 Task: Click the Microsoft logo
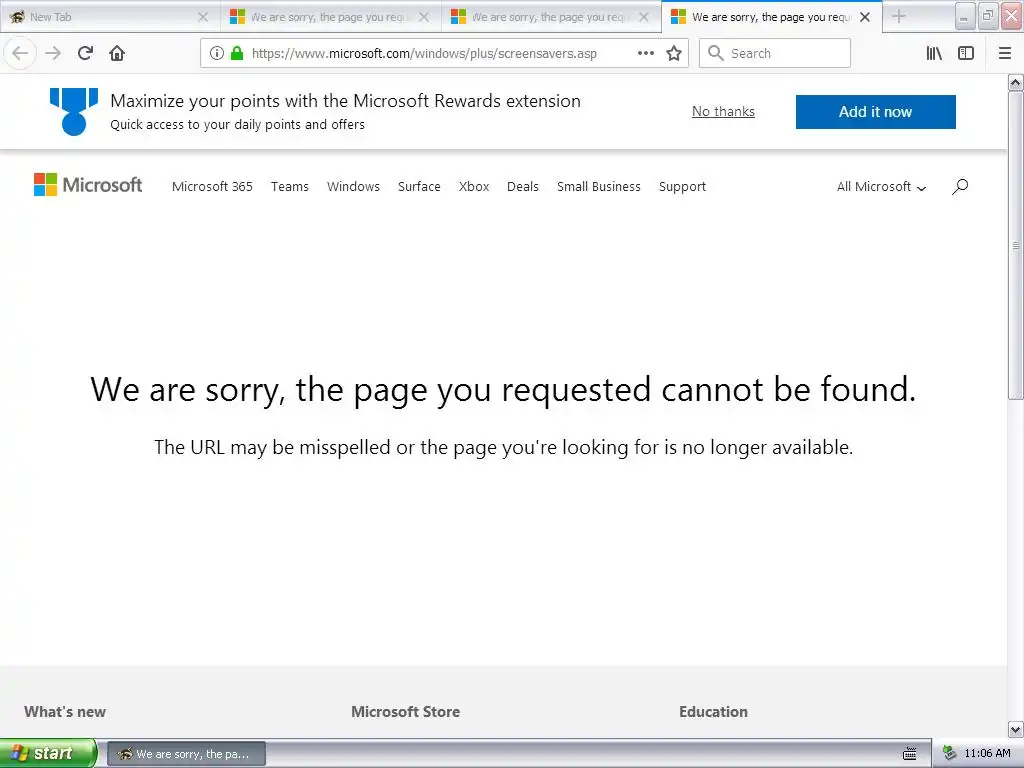point(88,185)
